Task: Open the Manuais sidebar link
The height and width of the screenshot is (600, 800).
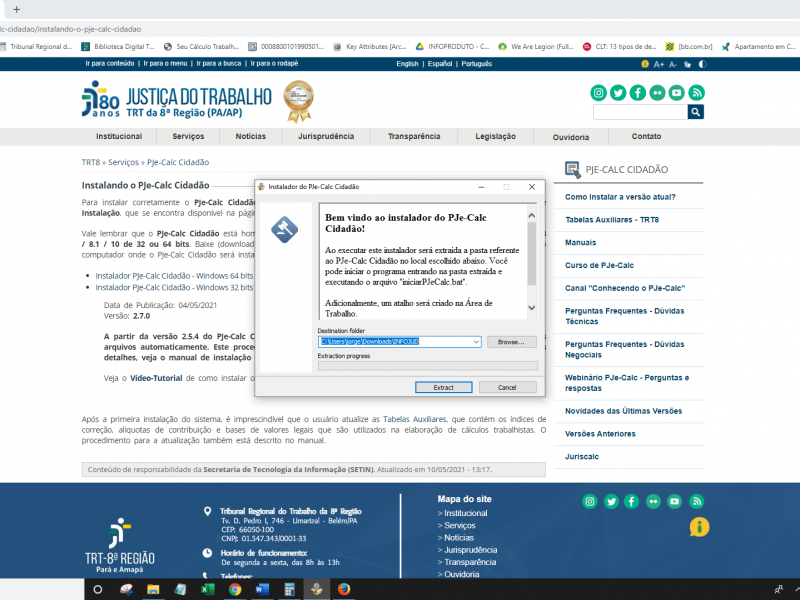Action: pos(580,243)
